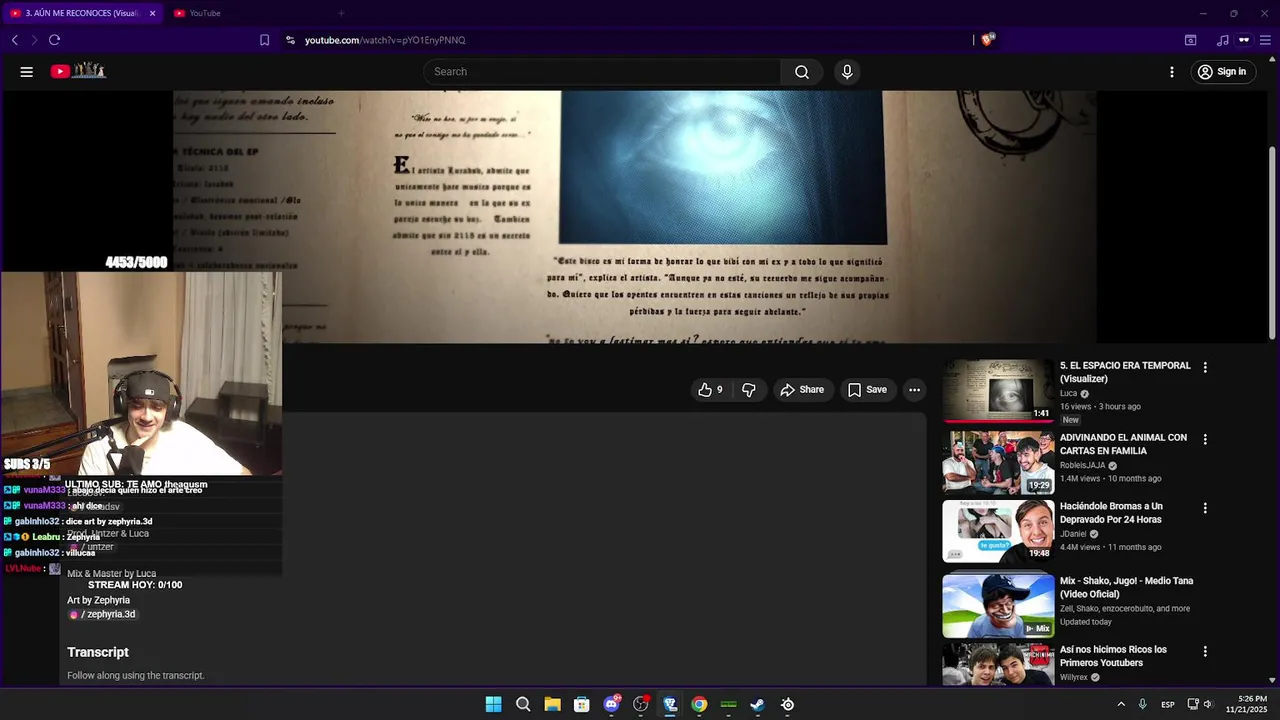This screenshot has height=720, width=1280.
Task: Bookmark this page in address bar
Action: click(264, 40)
